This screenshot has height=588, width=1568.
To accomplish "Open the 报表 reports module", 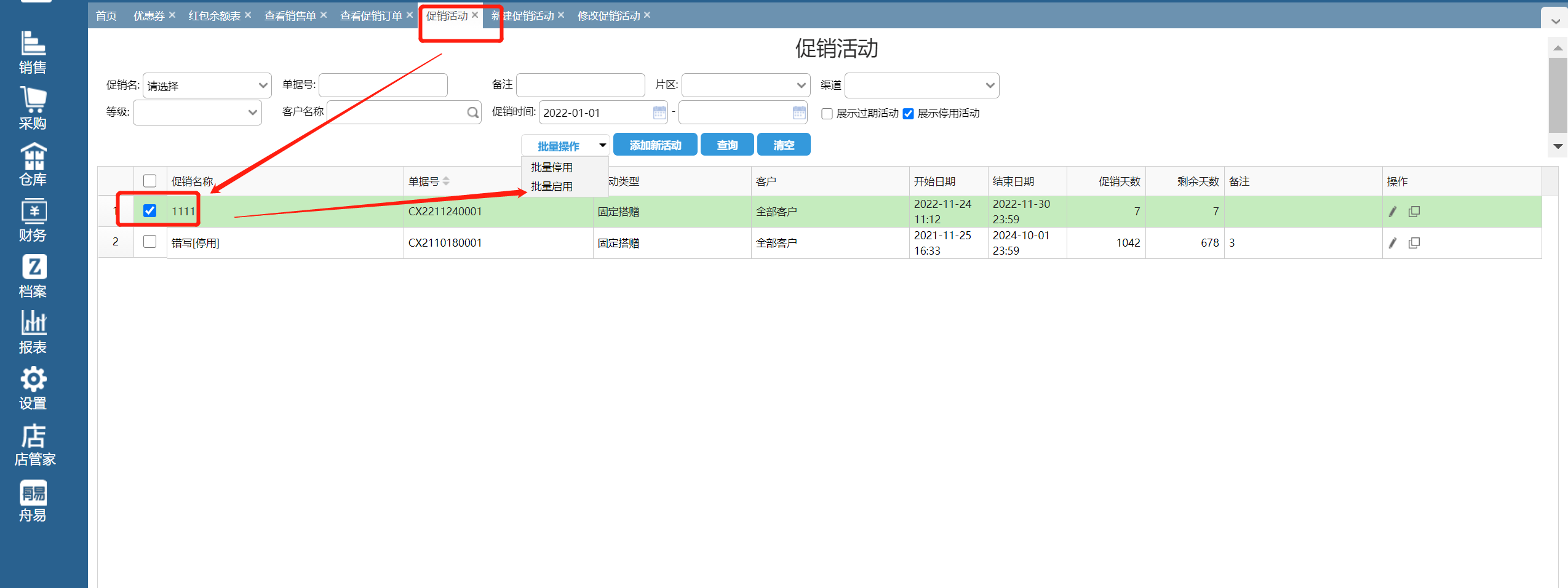I will pos(33,333).
